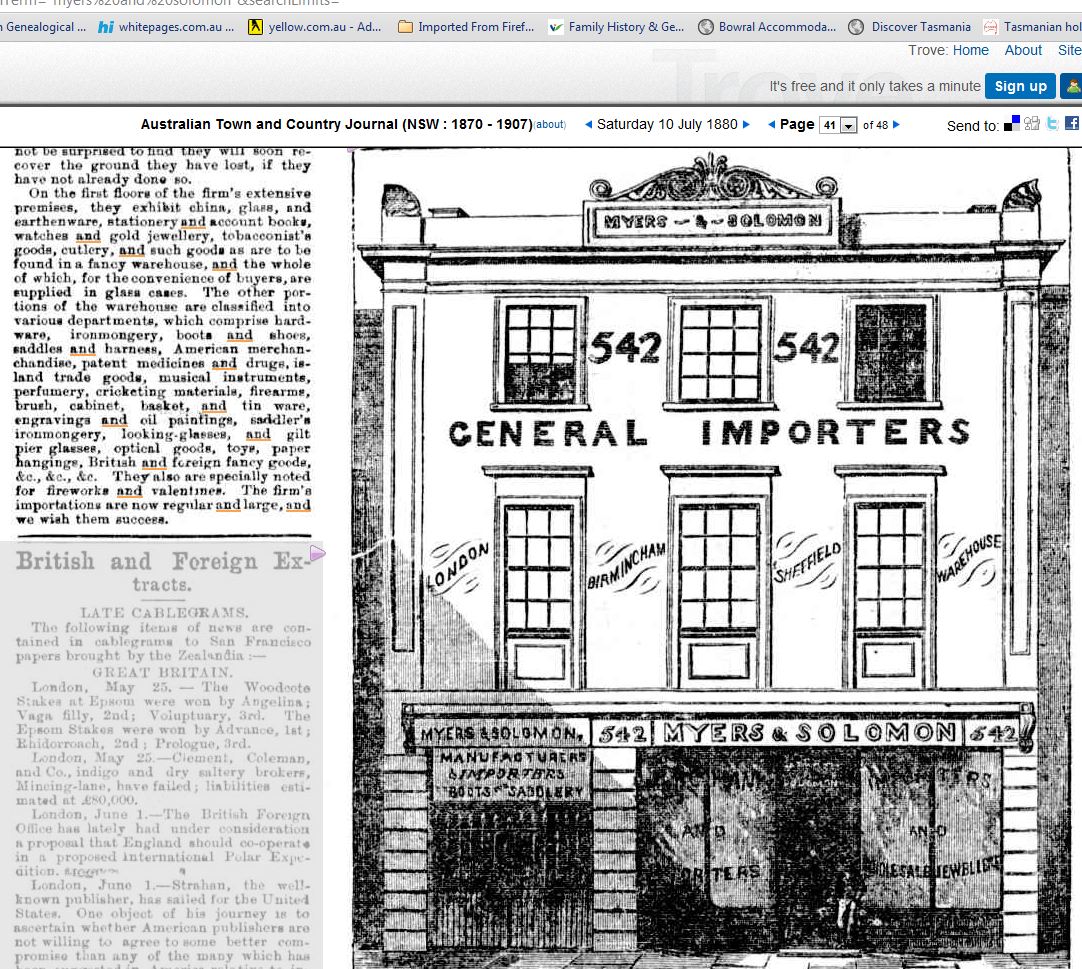The width and height of the screenshot is (1082, 969).
Task: Open the Family History & Ge... bookmark label
Action: click(627, 27)
